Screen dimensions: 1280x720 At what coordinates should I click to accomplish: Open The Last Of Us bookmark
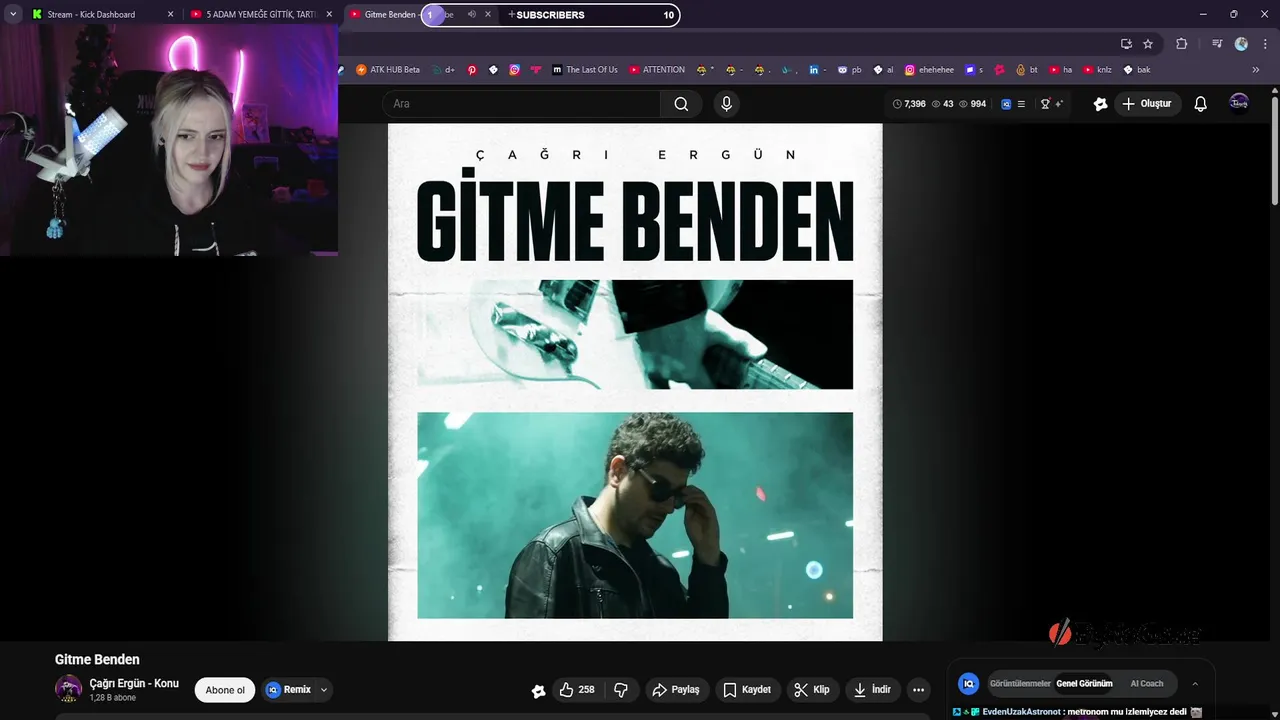point(585,70)
